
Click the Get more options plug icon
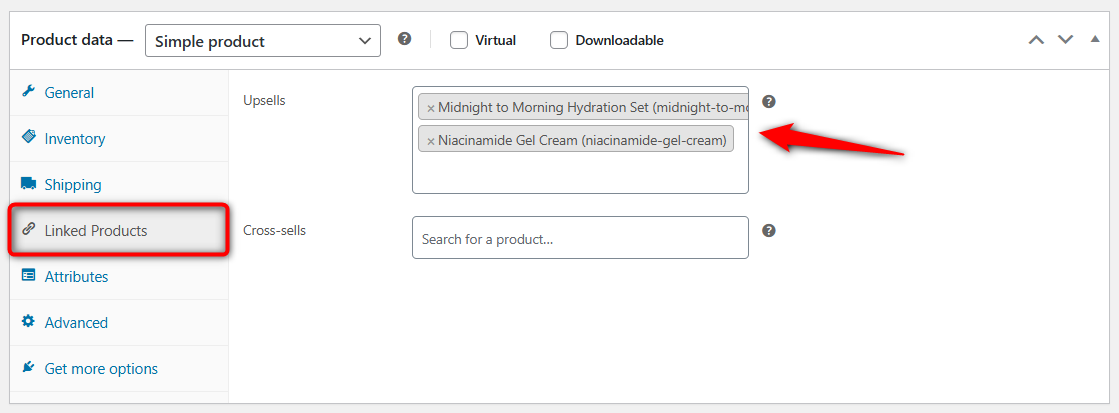coord(28,368)
